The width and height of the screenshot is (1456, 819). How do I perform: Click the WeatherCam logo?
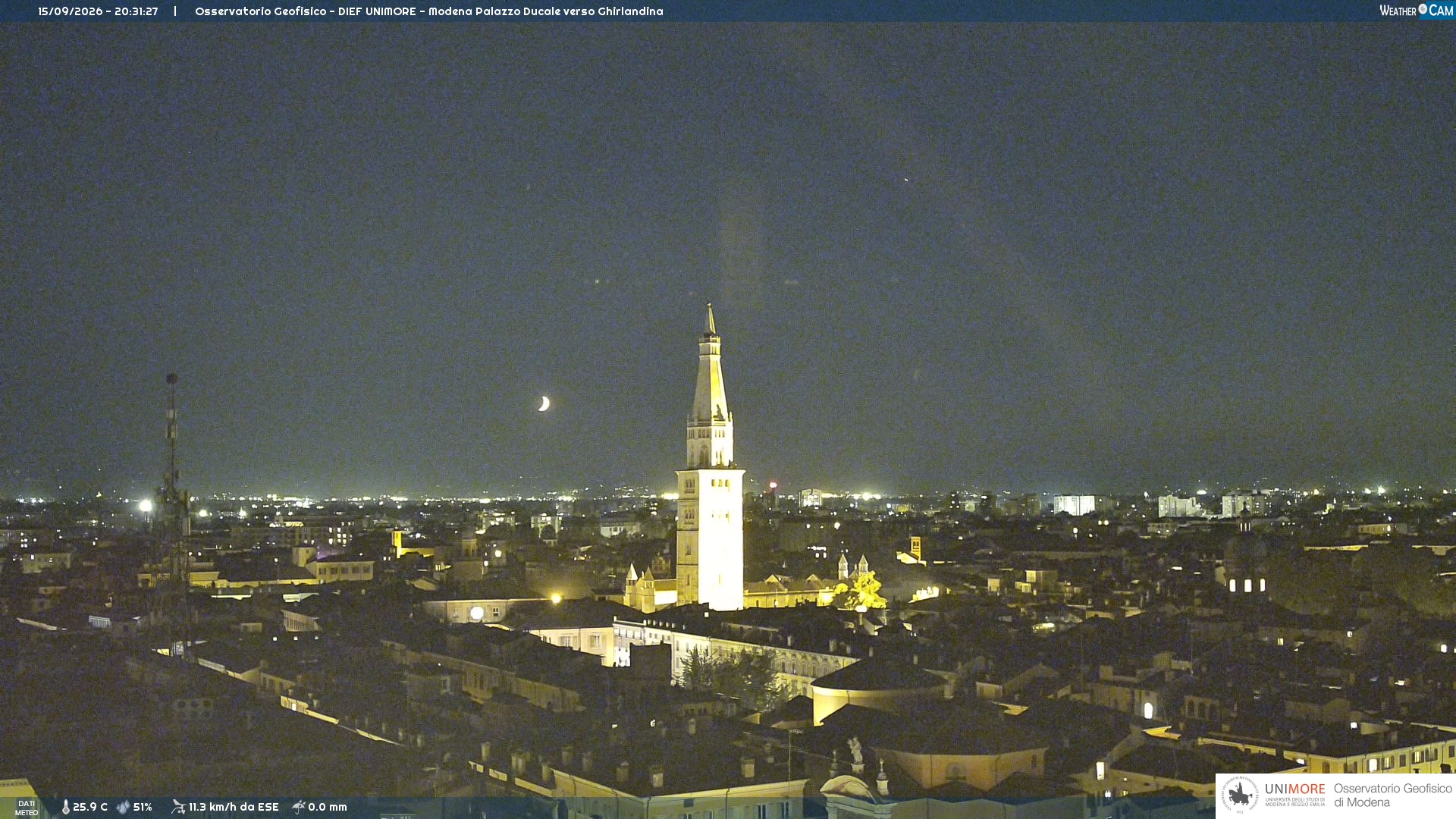[1417, 11]
